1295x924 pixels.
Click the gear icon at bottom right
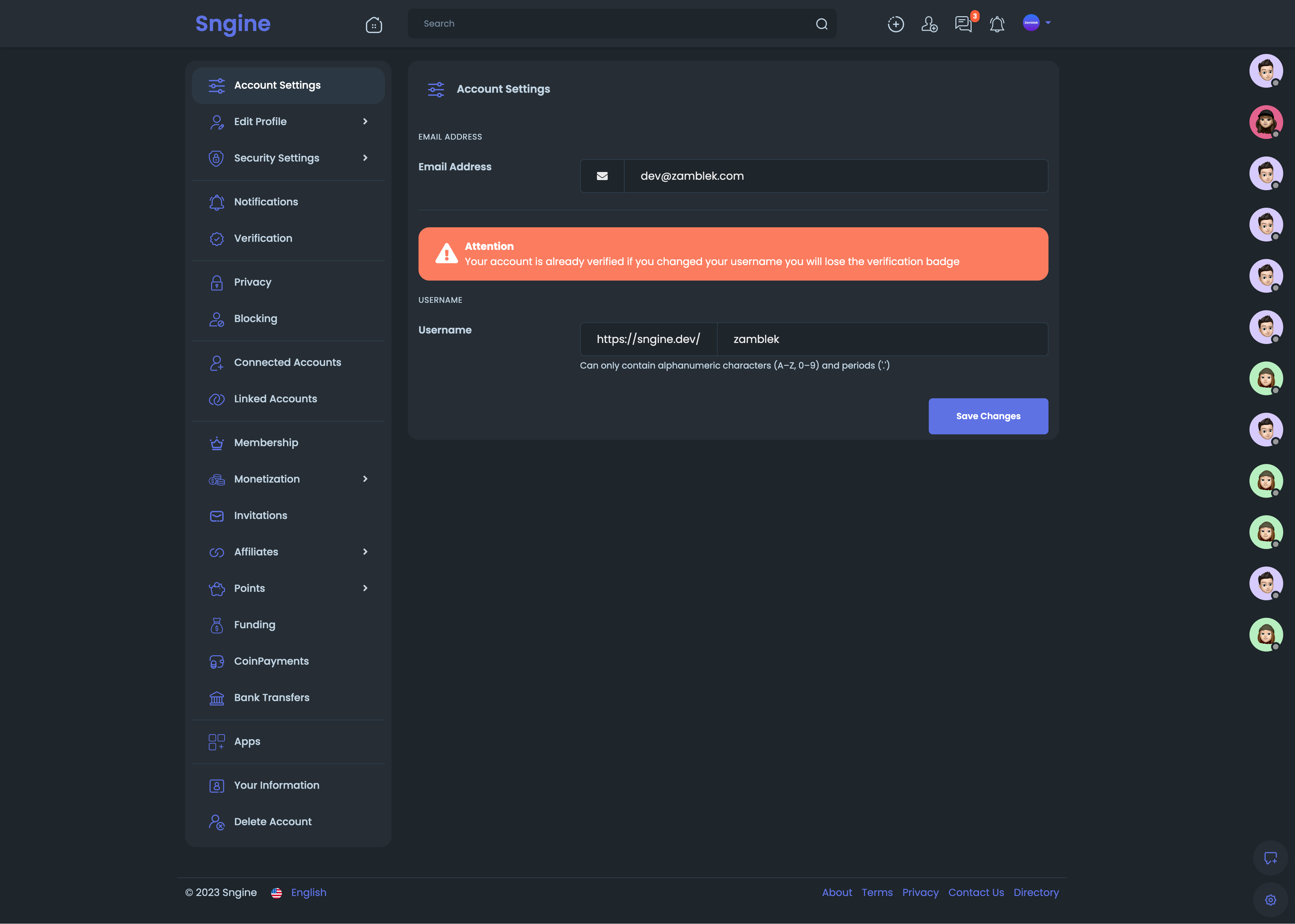(1270, 899)
